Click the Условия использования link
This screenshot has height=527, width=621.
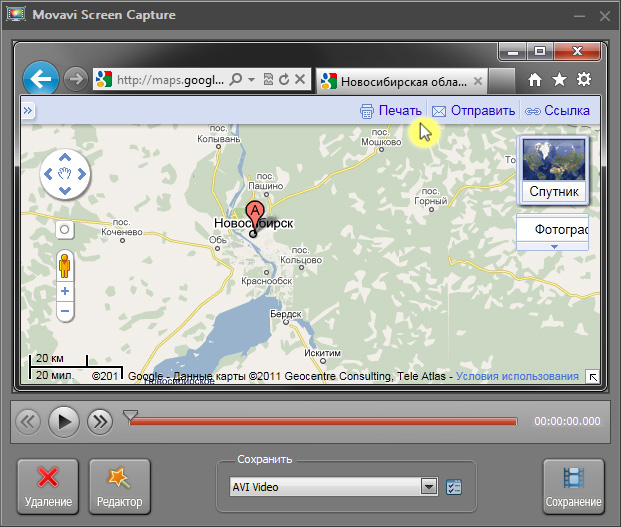pyautogui.click(x=517, y=376)
